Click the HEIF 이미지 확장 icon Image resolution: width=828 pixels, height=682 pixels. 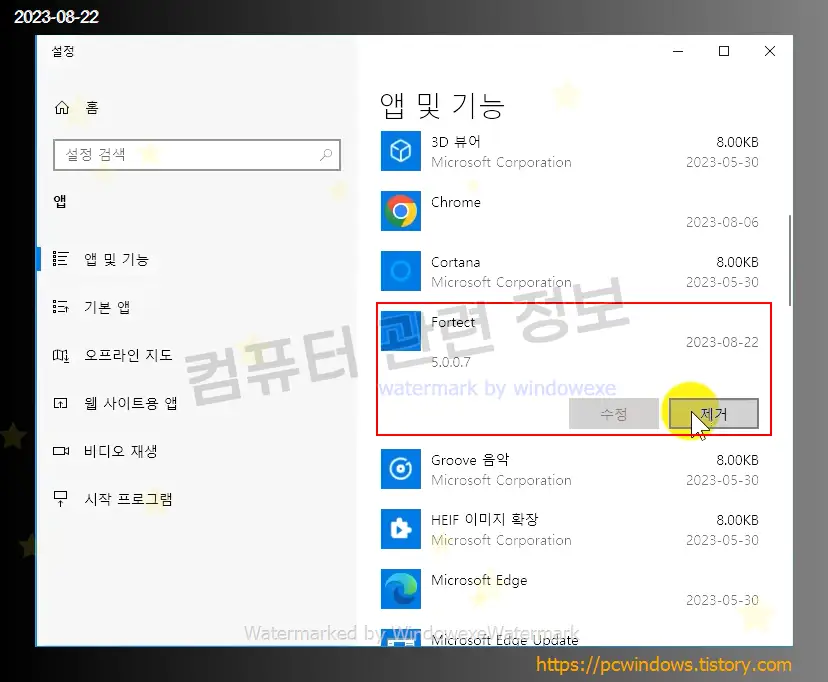401,529
